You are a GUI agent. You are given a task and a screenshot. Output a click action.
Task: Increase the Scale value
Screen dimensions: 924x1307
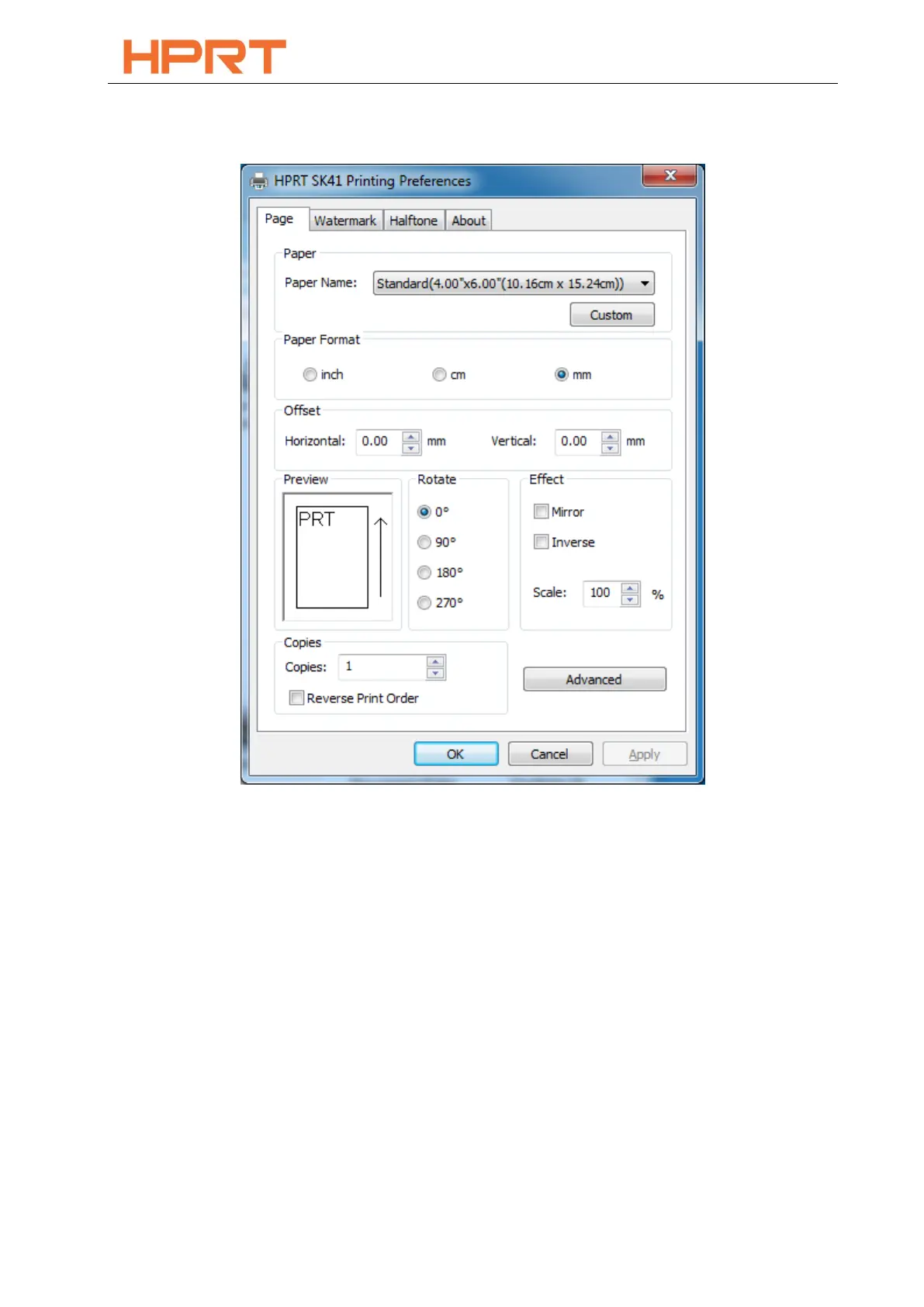(x=631, y=589)
